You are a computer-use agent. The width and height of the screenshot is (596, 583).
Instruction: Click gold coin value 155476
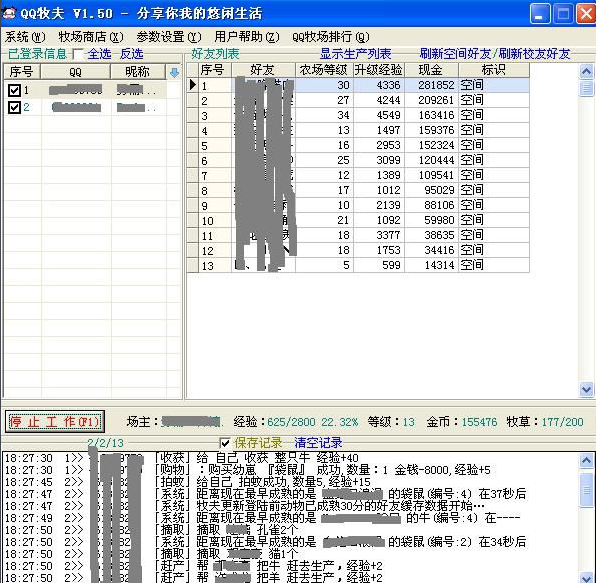(x=479, y=422)
